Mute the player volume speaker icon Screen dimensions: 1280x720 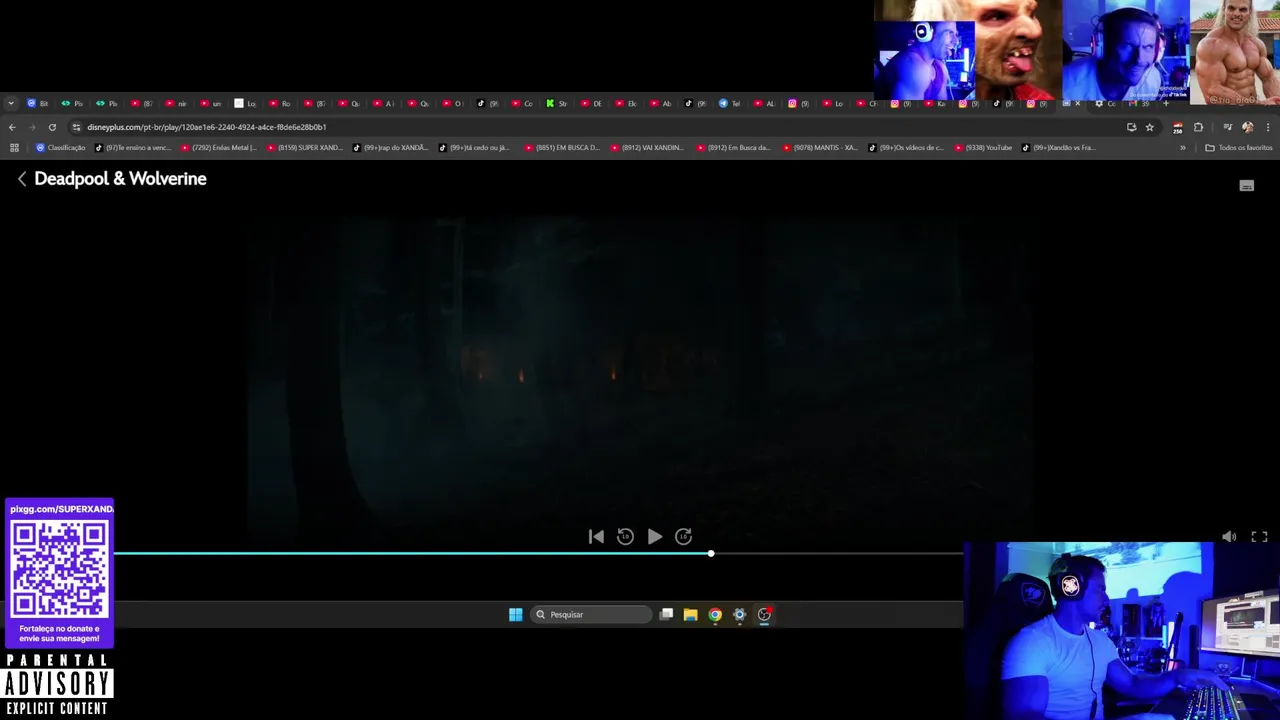1229,537
